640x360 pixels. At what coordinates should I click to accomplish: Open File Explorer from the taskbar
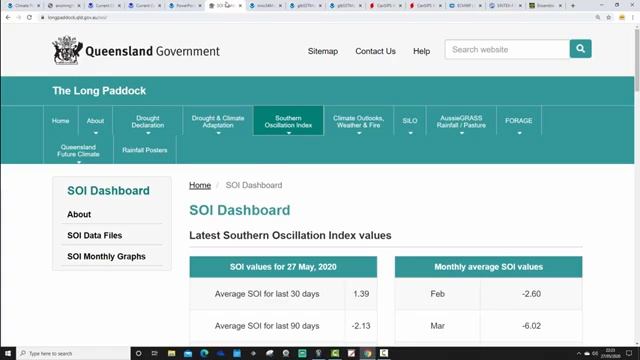[171, 353]
